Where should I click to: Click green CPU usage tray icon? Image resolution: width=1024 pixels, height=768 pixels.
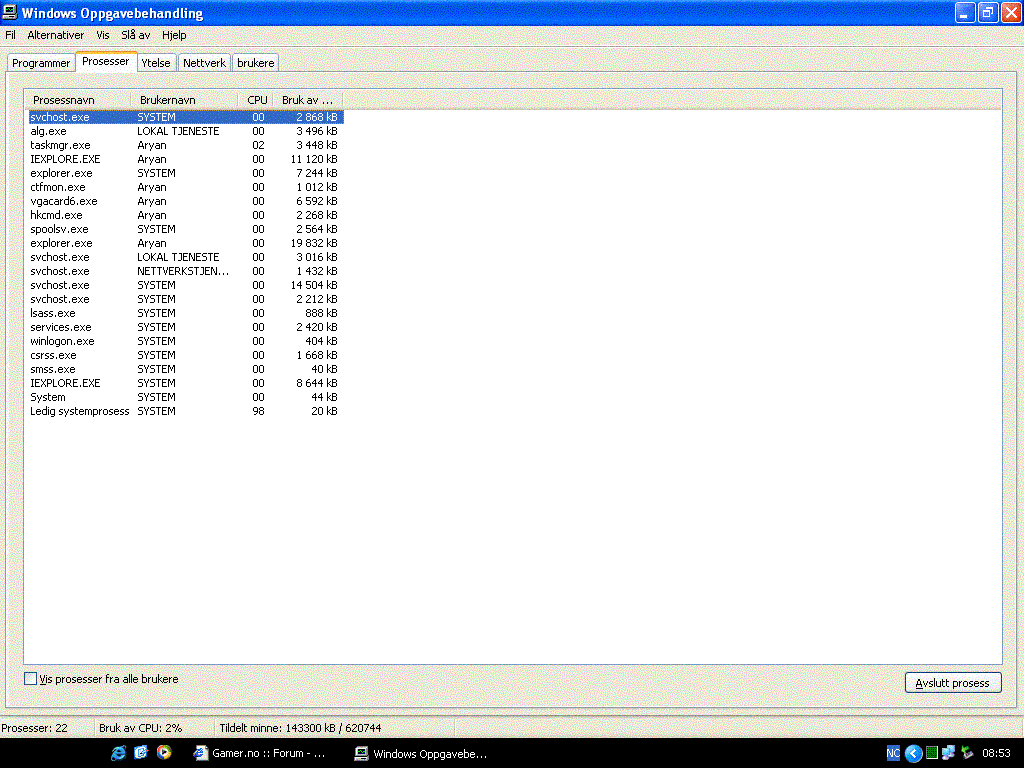(x=932, y=753)
